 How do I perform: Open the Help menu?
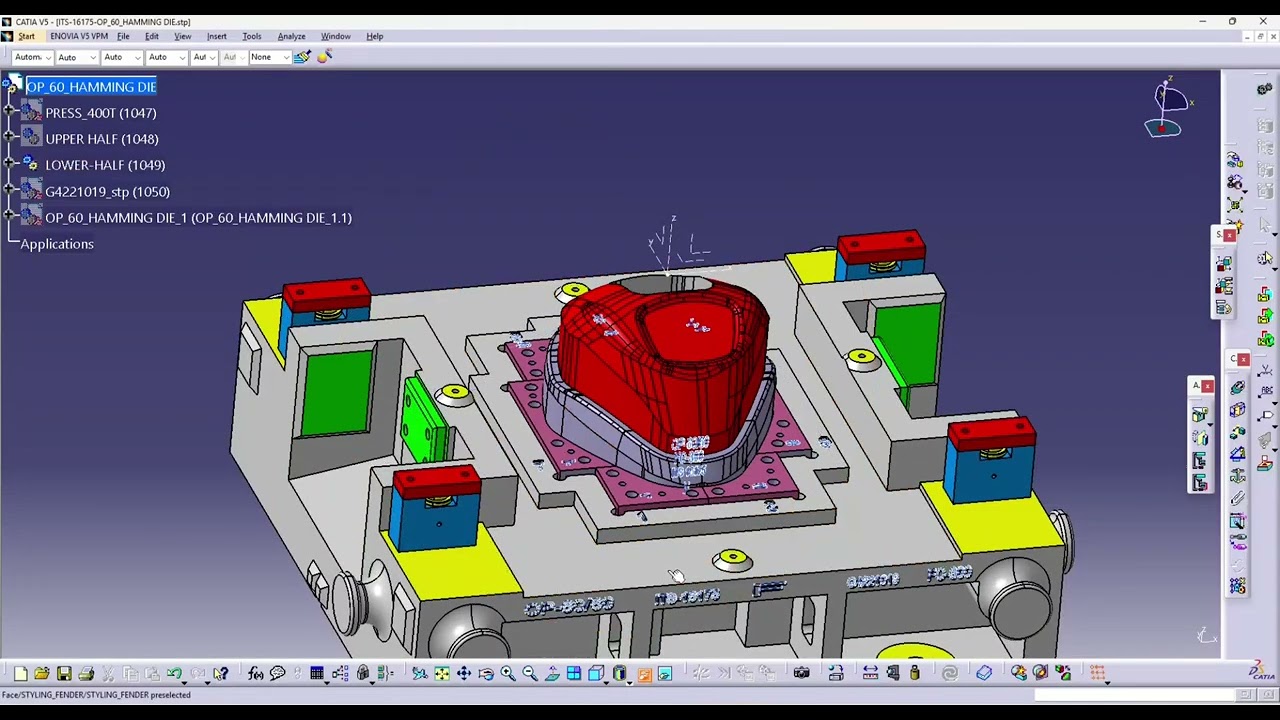[374, 36]
